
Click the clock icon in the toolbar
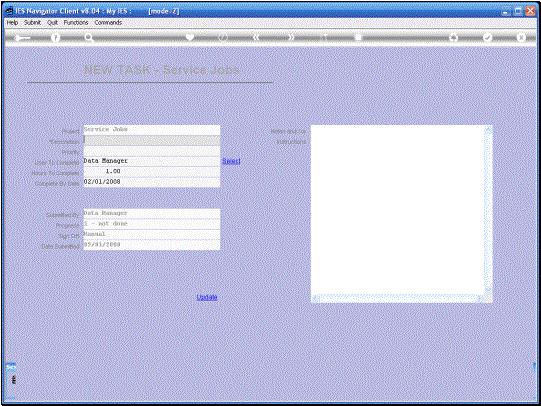pos(223,37)
